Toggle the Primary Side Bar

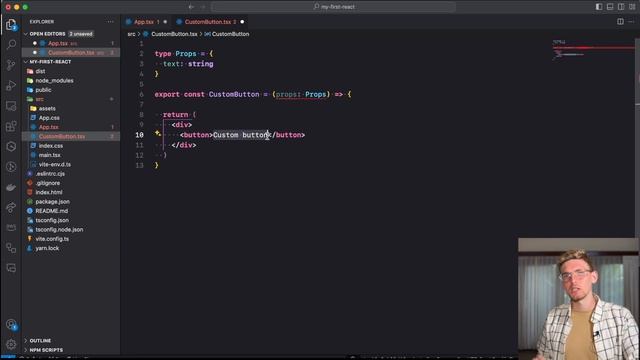tap(599, 7)
